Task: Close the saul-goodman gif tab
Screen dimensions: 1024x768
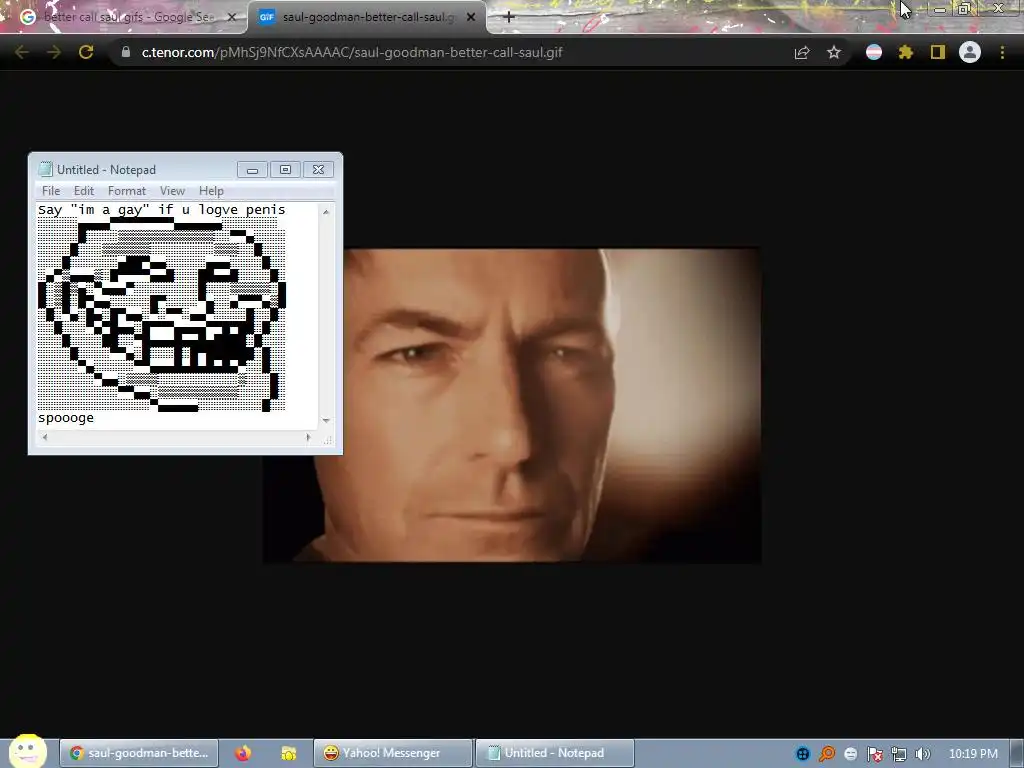Action: tap(471, 17)
